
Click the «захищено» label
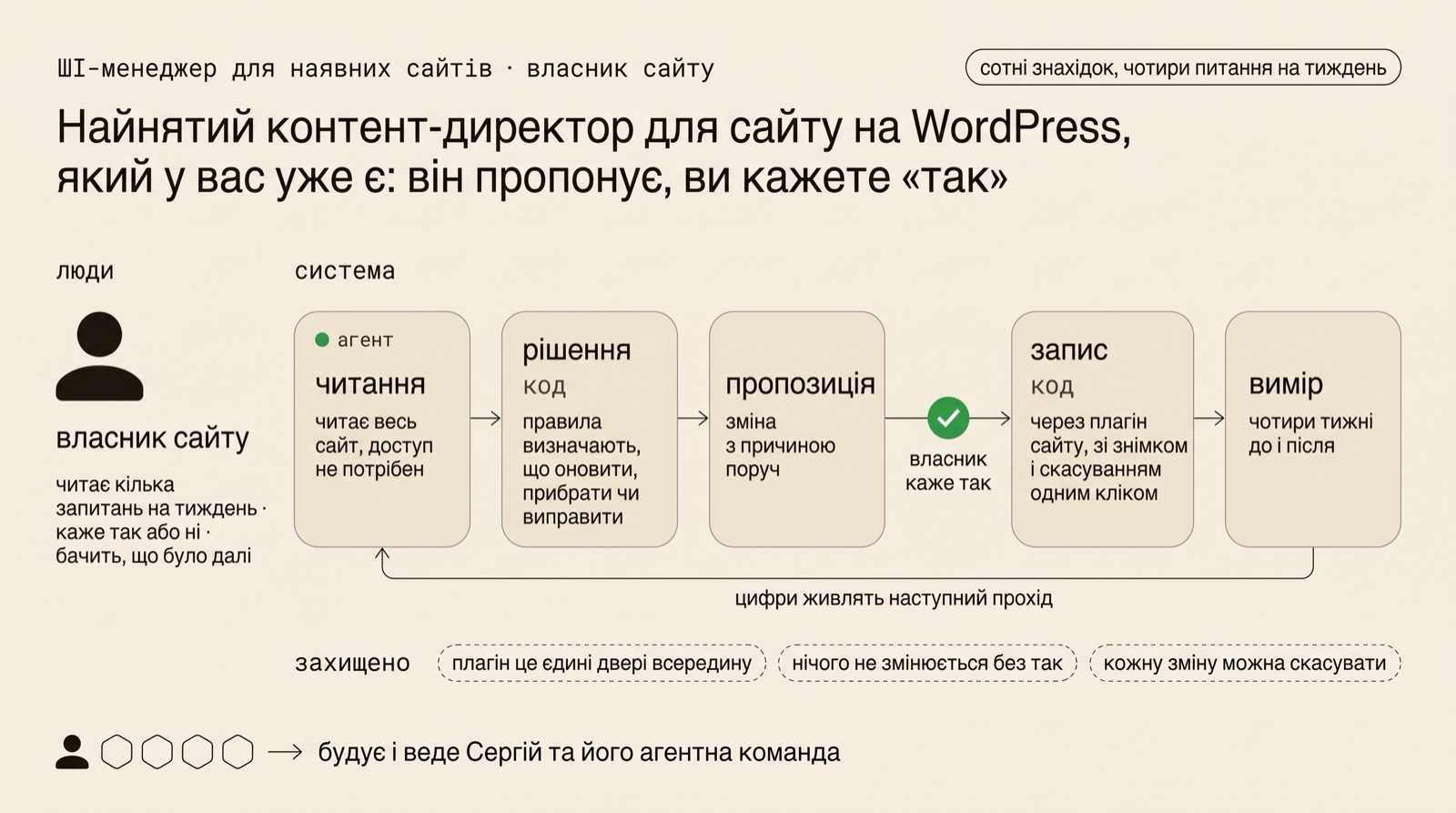click(352, 663)
